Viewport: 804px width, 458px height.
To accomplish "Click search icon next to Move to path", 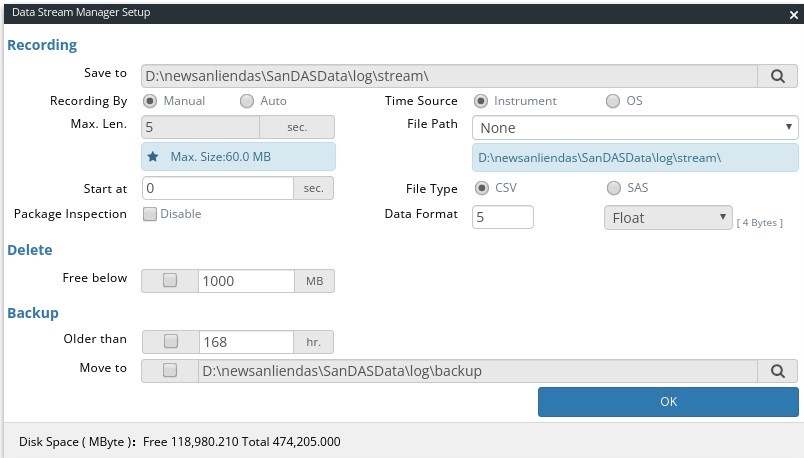I will coord(777,371).
